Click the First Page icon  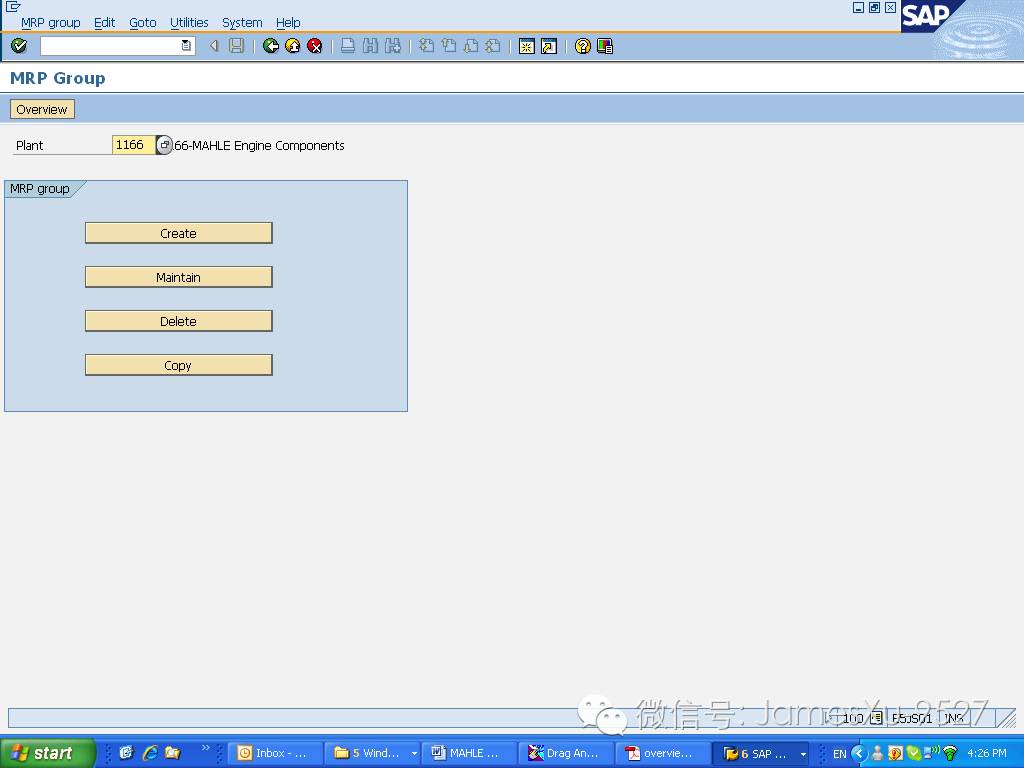point(426,46)
